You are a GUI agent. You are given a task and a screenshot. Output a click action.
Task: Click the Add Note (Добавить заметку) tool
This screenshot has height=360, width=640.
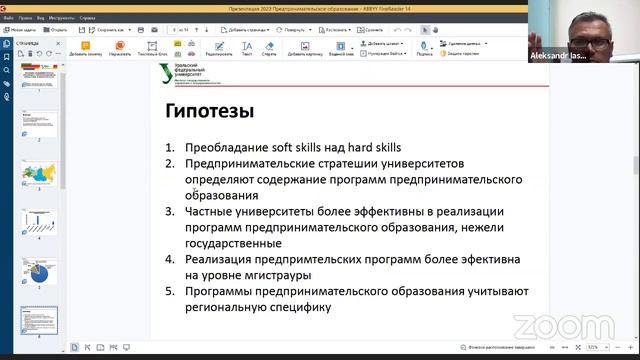pos(85,48)
